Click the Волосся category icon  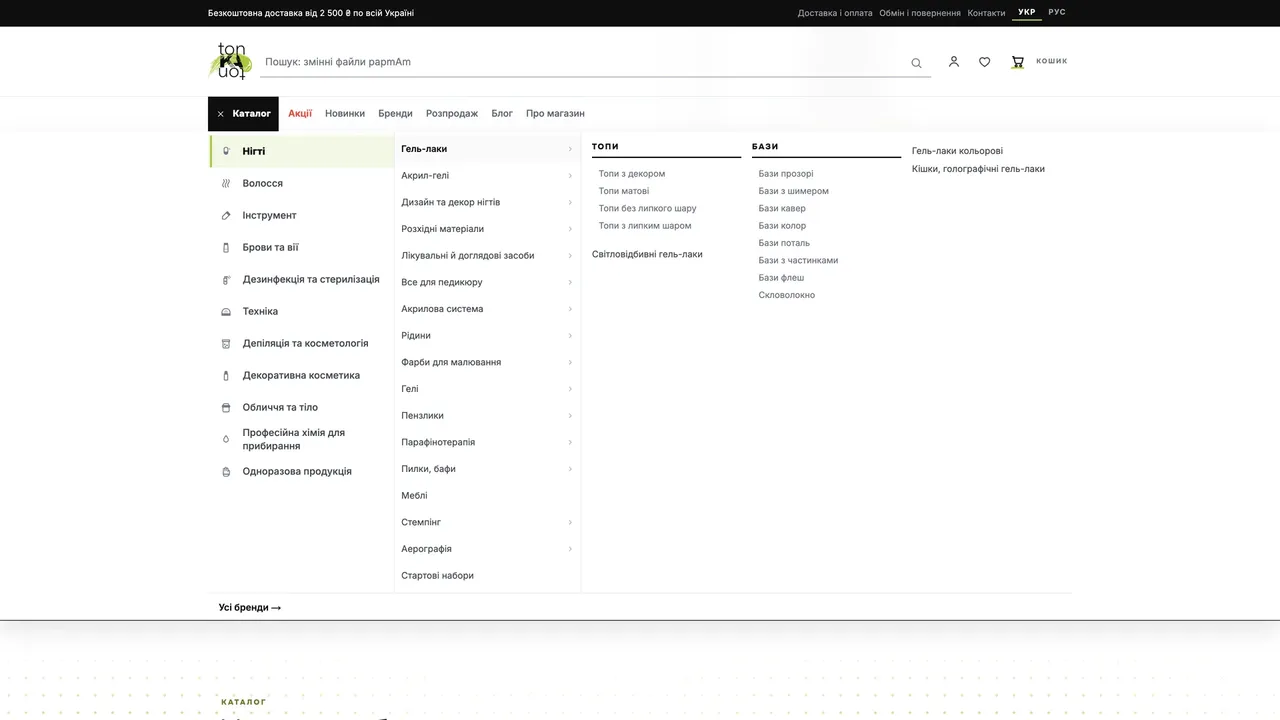pyautogui.click(x=226, y=183)
